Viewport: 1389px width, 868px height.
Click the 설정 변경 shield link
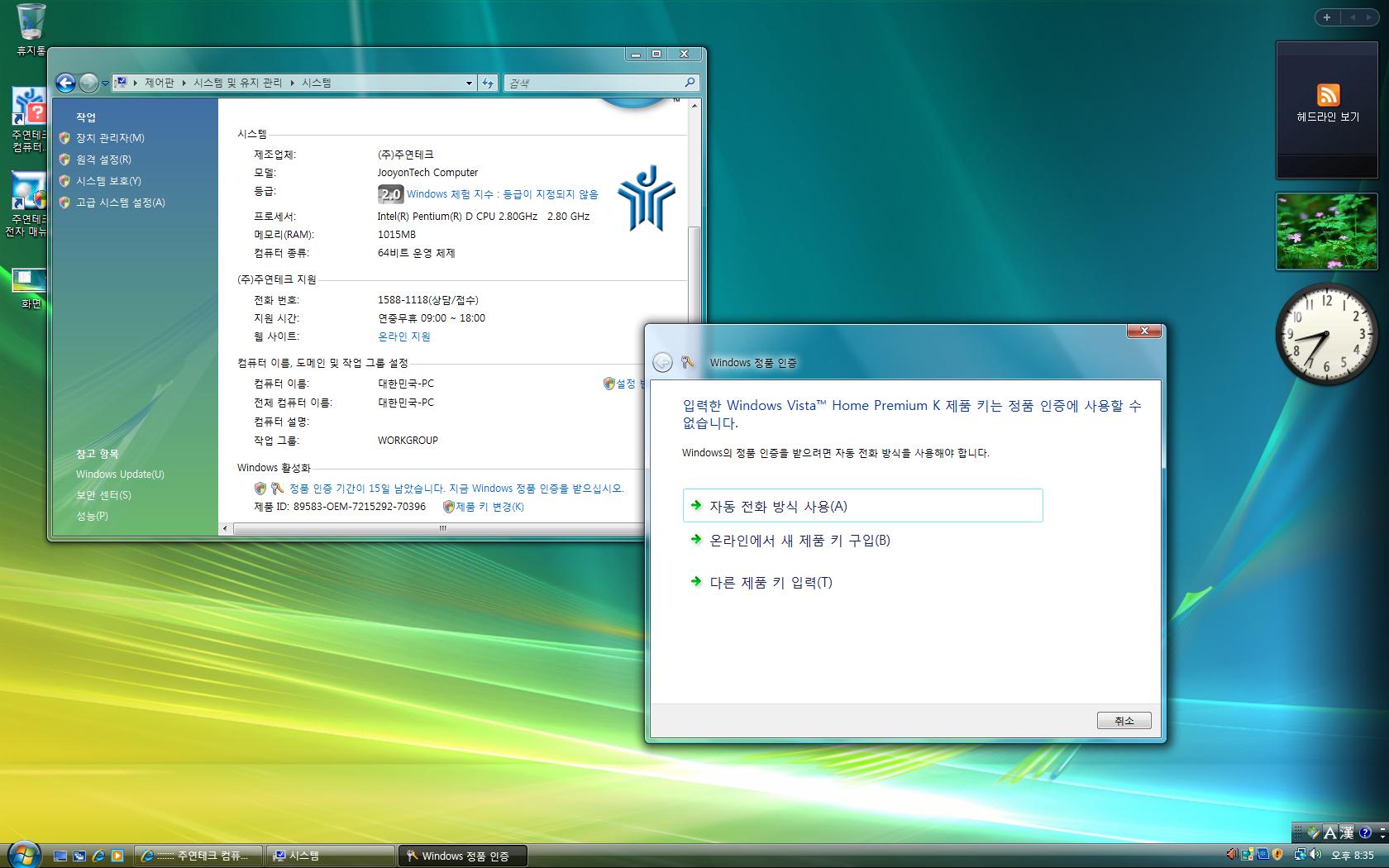624,384
